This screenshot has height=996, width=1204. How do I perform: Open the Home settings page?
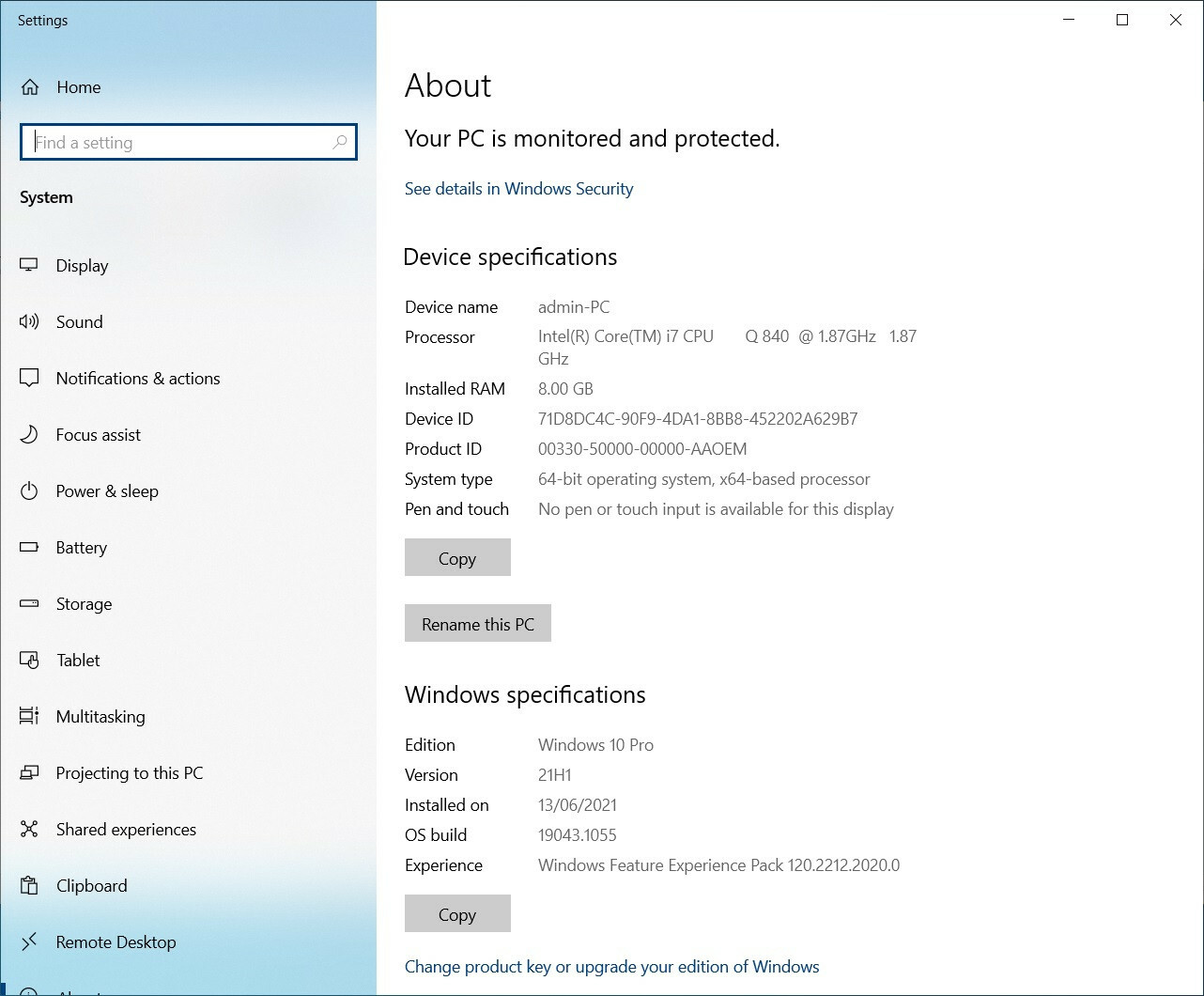click(188, 87)
